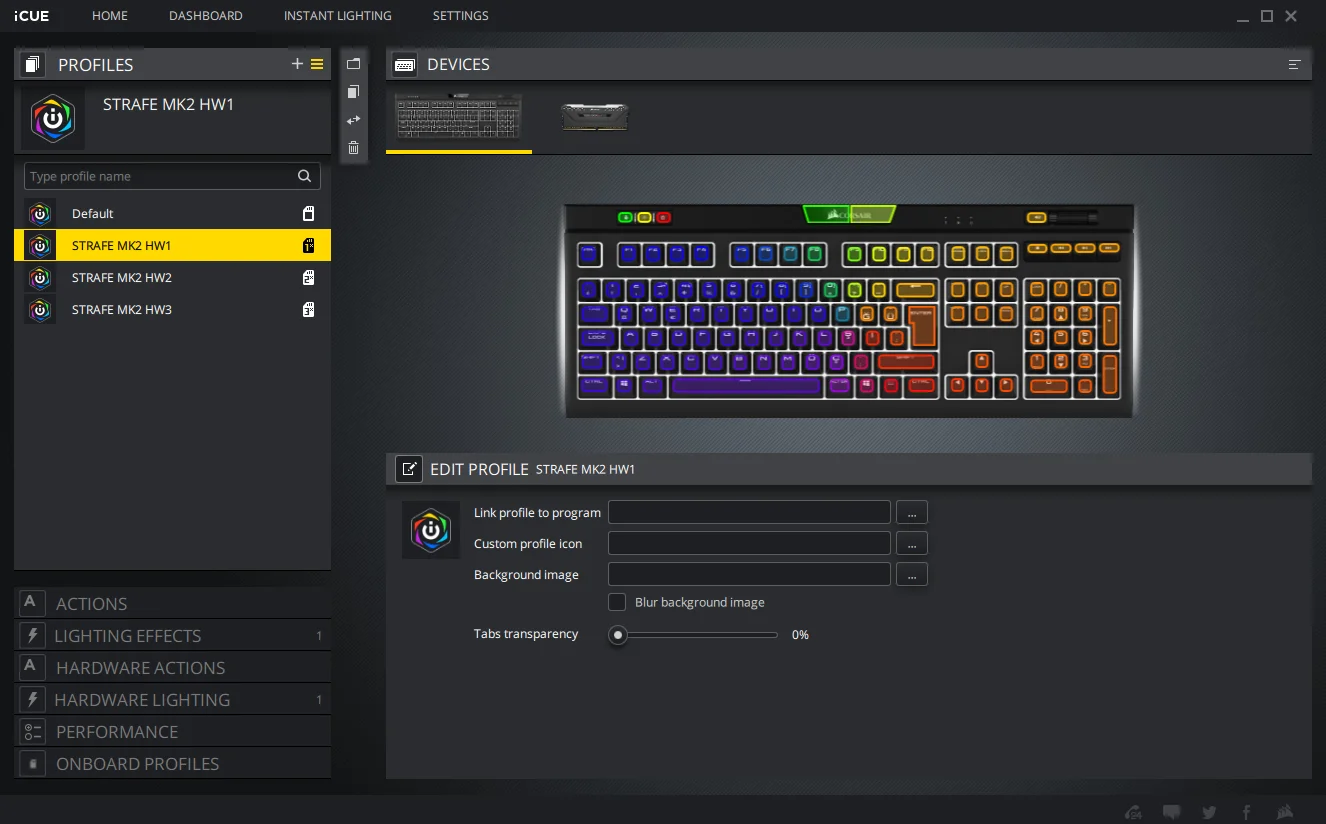Expand the LIGHTING EFFECTS section
Image resolution: width=1326 pixels, height=824 pixels.
coord(172,636)
